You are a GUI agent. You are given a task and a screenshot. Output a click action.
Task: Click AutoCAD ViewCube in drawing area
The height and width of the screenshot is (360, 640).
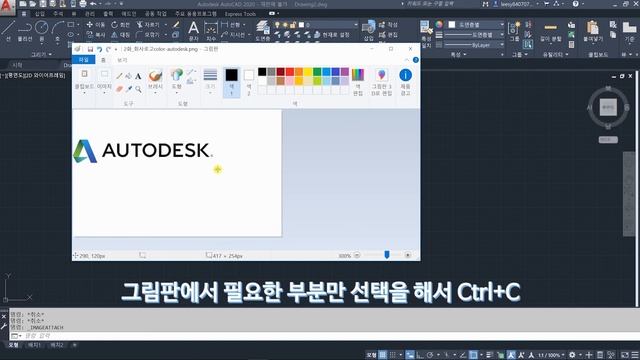click(608, 107)
